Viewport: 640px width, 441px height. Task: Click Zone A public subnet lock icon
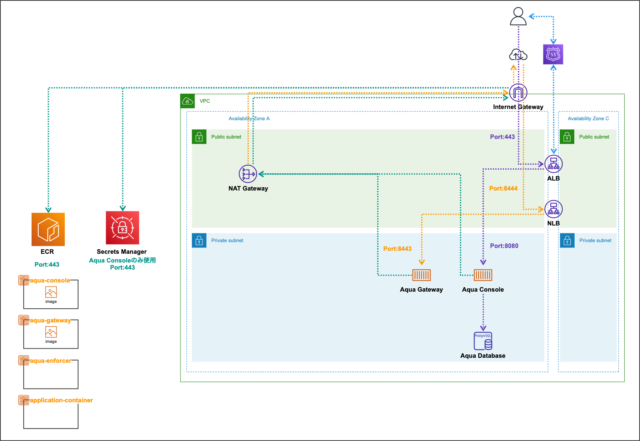(199, 137)
